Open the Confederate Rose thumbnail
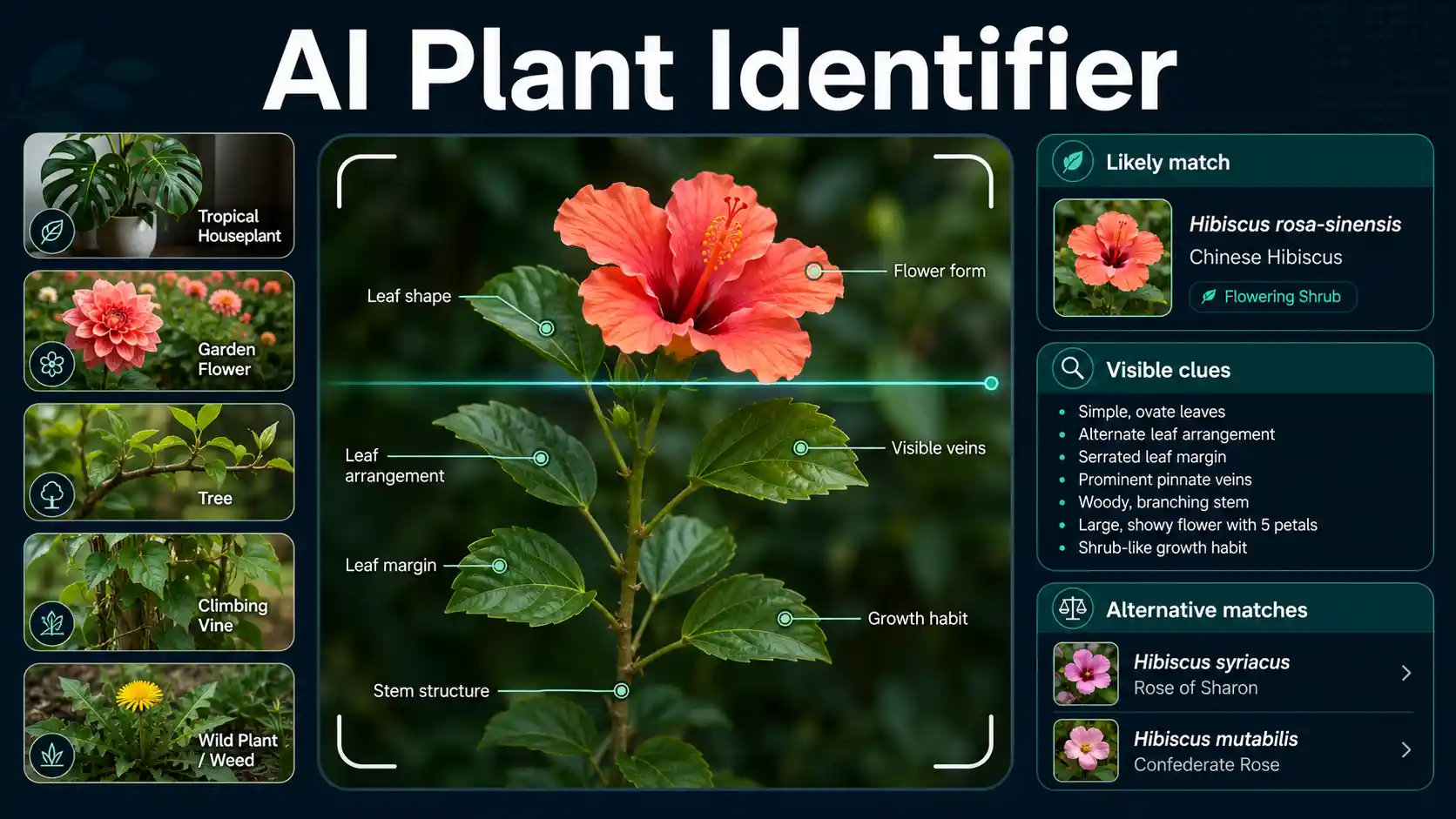Screen dimensions: 1456x819 (x=1085, y=750)
